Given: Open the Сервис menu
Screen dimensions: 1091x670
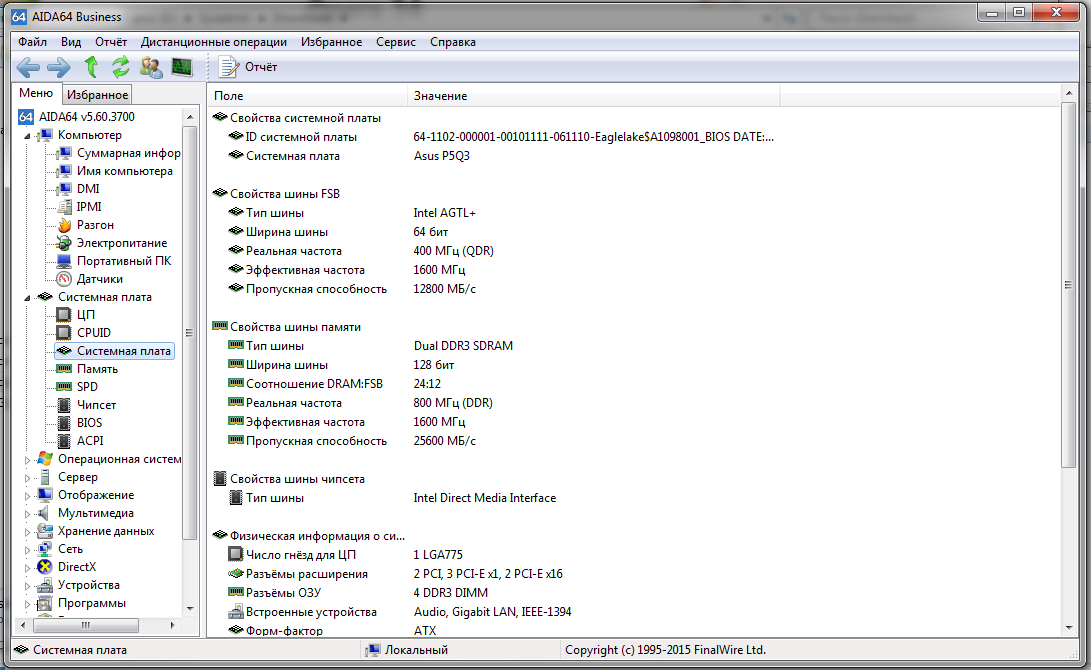Looking at the screenshot, I should tap(396, 42).
